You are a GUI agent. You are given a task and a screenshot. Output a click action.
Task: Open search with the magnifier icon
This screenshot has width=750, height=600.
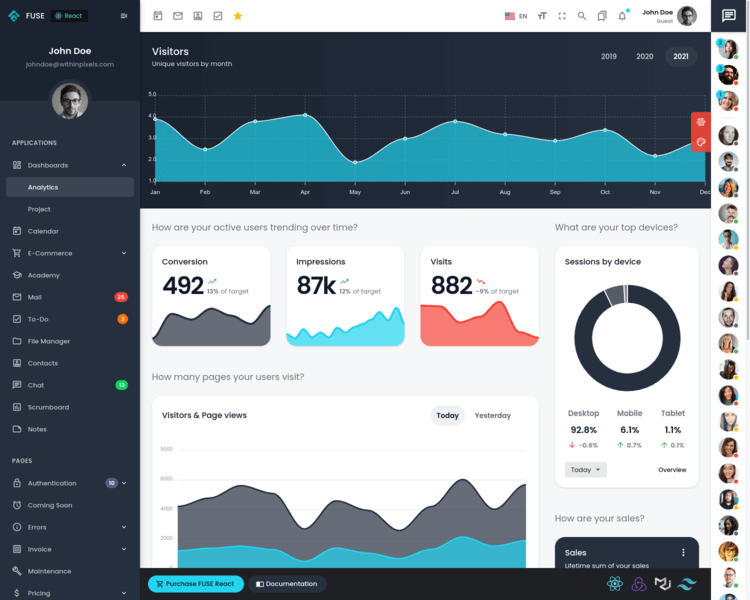click(582, 16)
